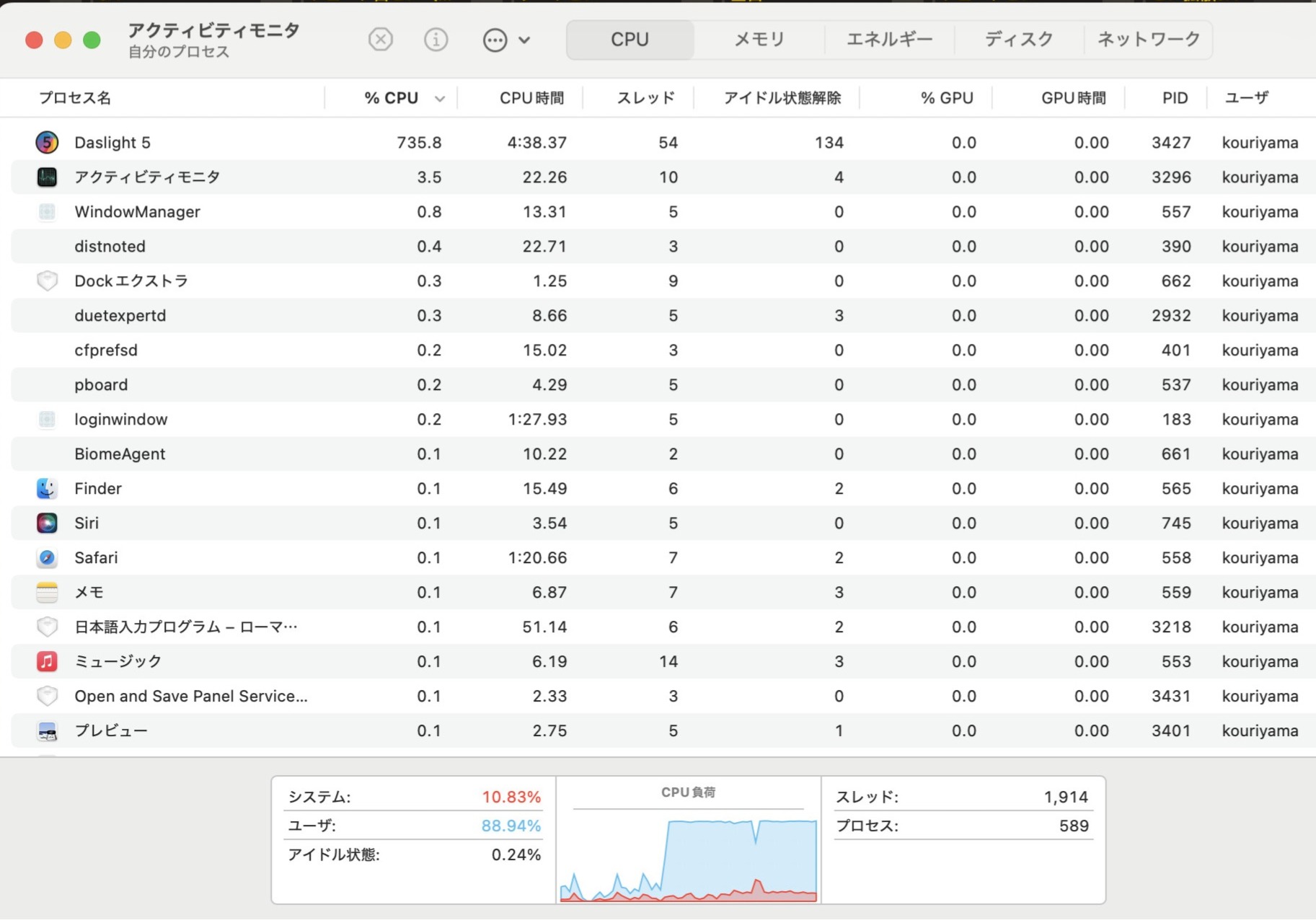
Task: Click the stop process (X) toolbar icon
Action: pyautogui.click(x=380, y=39)
